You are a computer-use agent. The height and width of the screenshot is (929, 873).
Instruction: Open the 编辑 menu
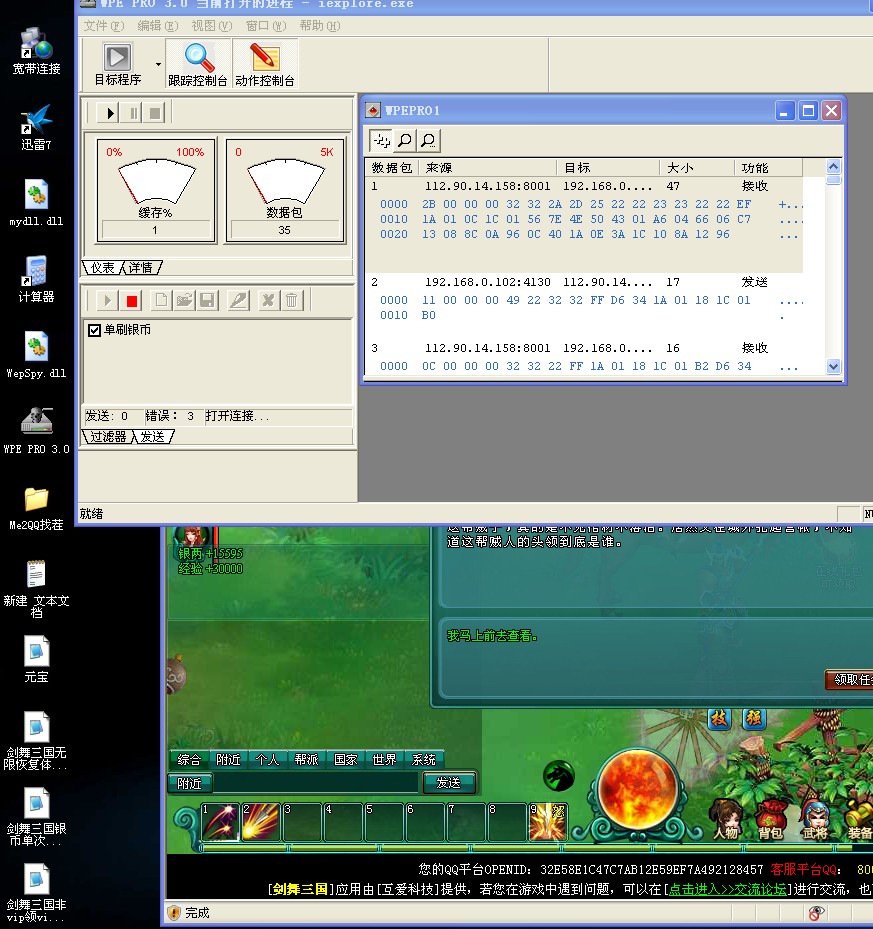point(158,26)
